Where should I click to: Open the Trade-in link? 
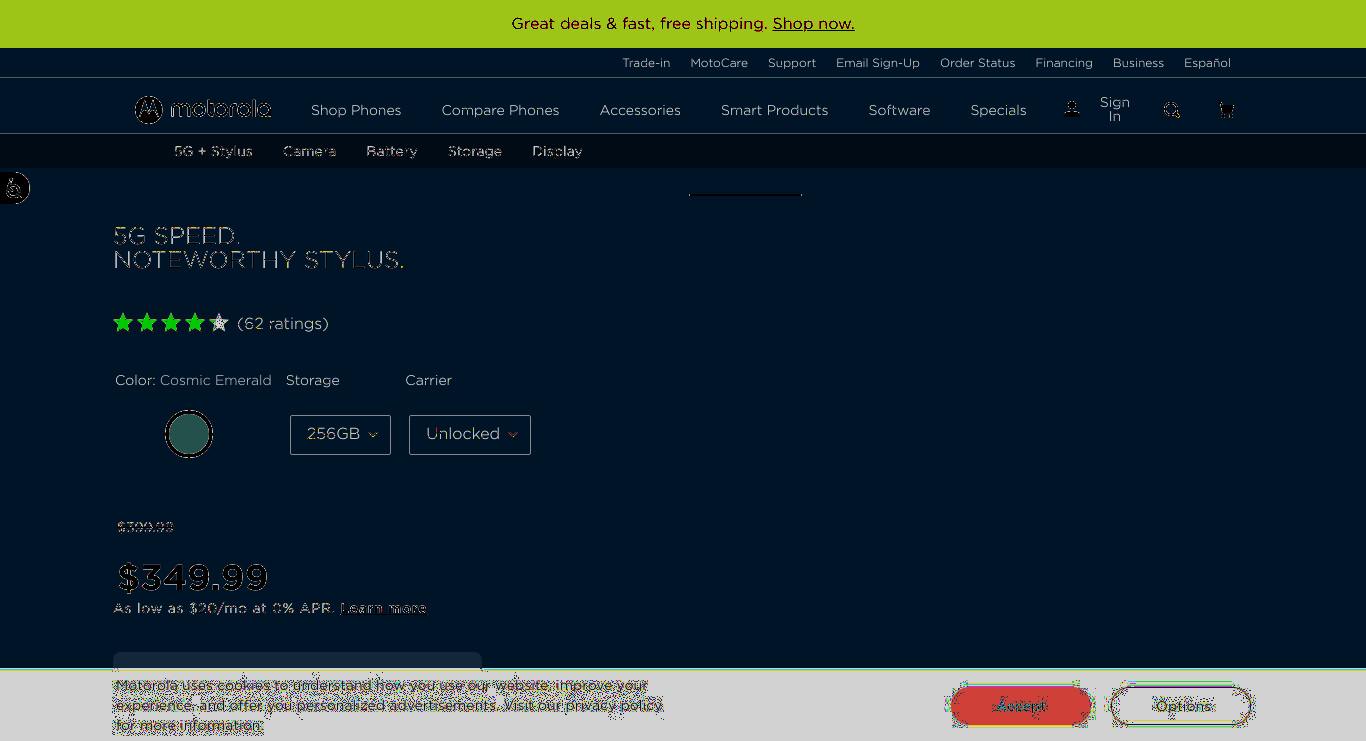(646, 63)
